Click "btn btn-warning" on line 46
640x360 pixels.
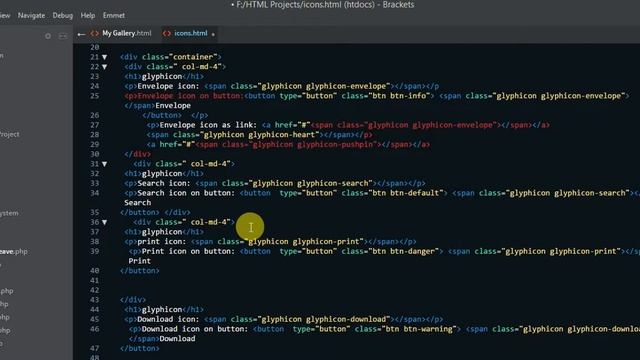click(x=421, y=329)
